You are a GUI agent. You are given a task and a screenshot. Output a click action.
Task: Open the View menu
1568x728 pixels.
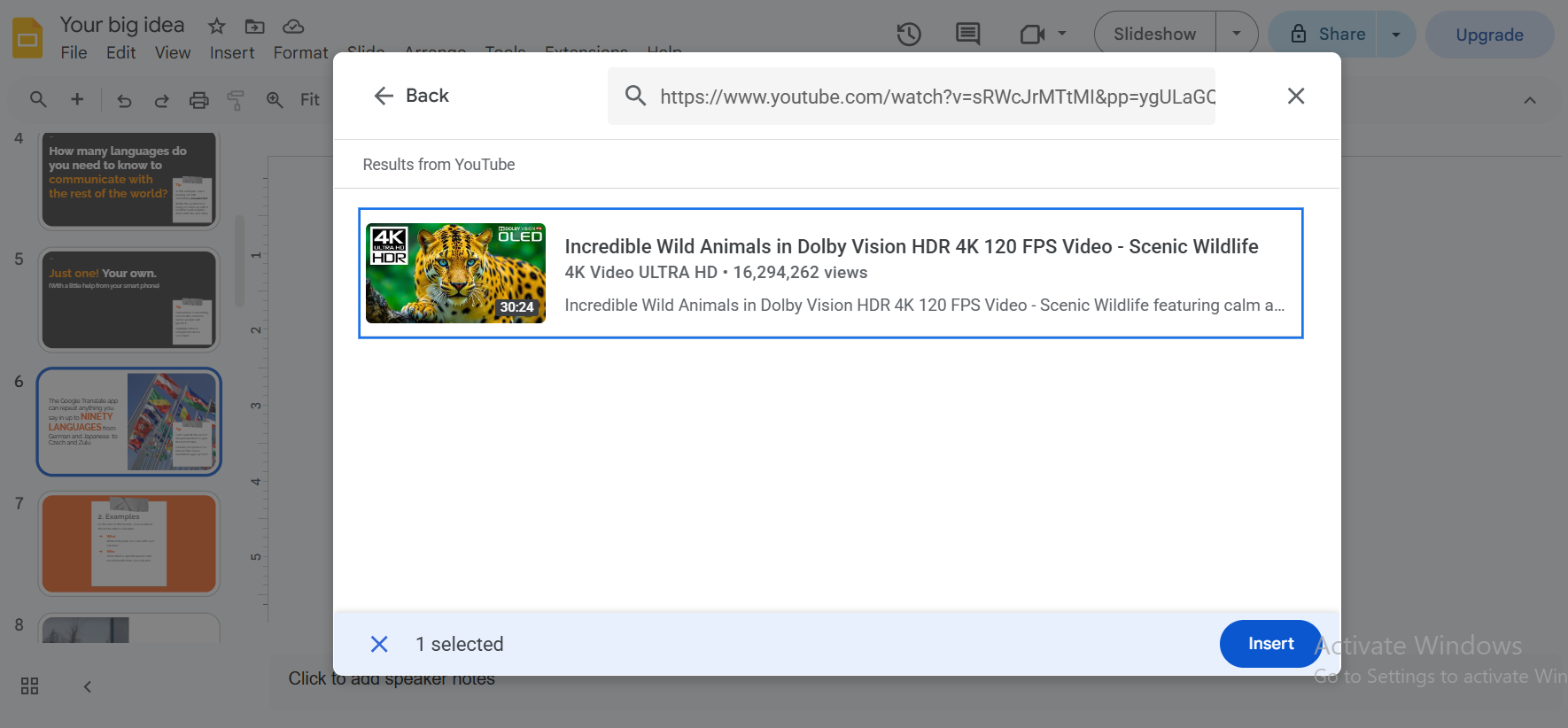point(173,52)
